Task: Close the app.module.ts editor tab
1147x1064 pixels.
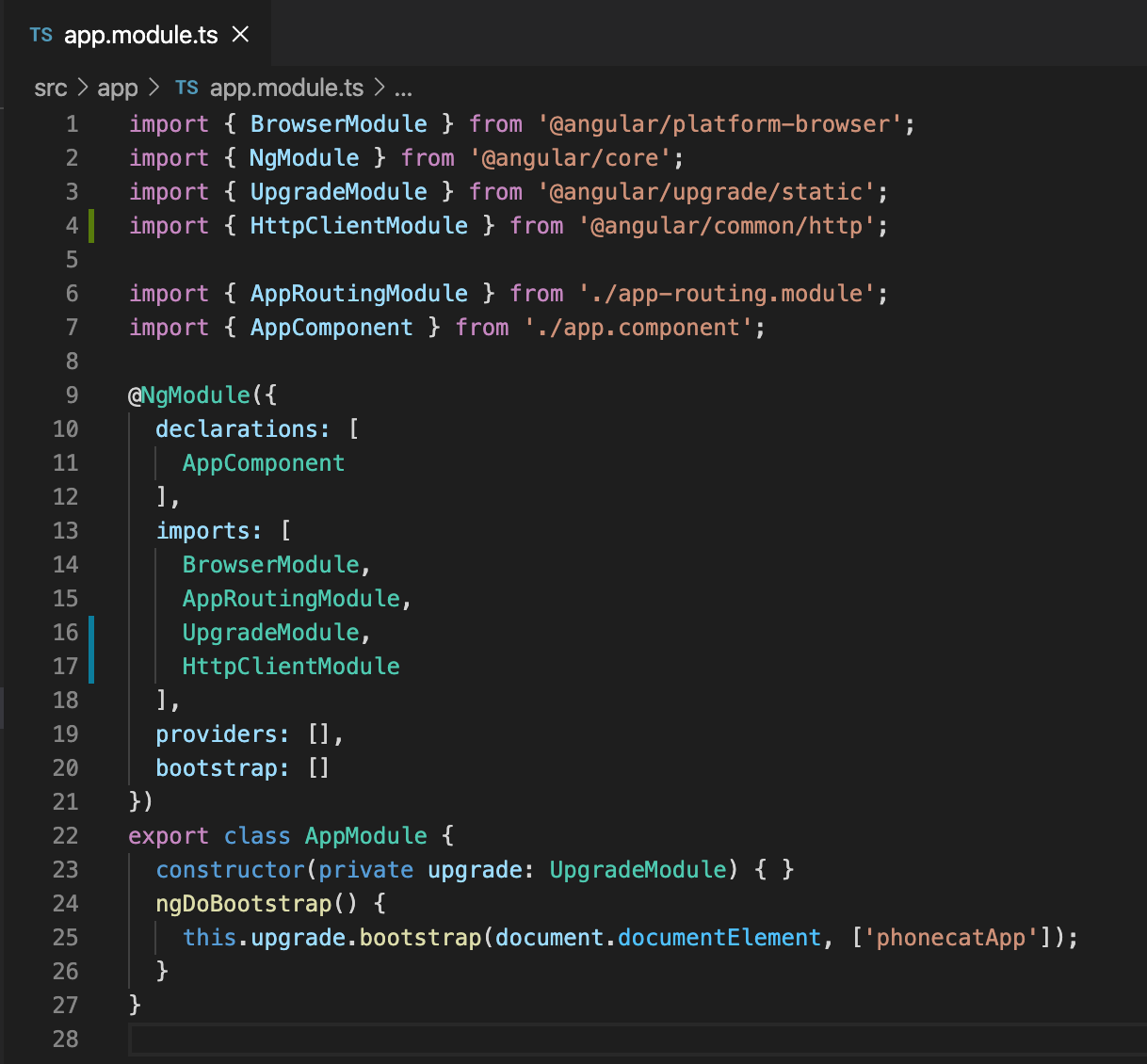Action: tap(240, 35)
